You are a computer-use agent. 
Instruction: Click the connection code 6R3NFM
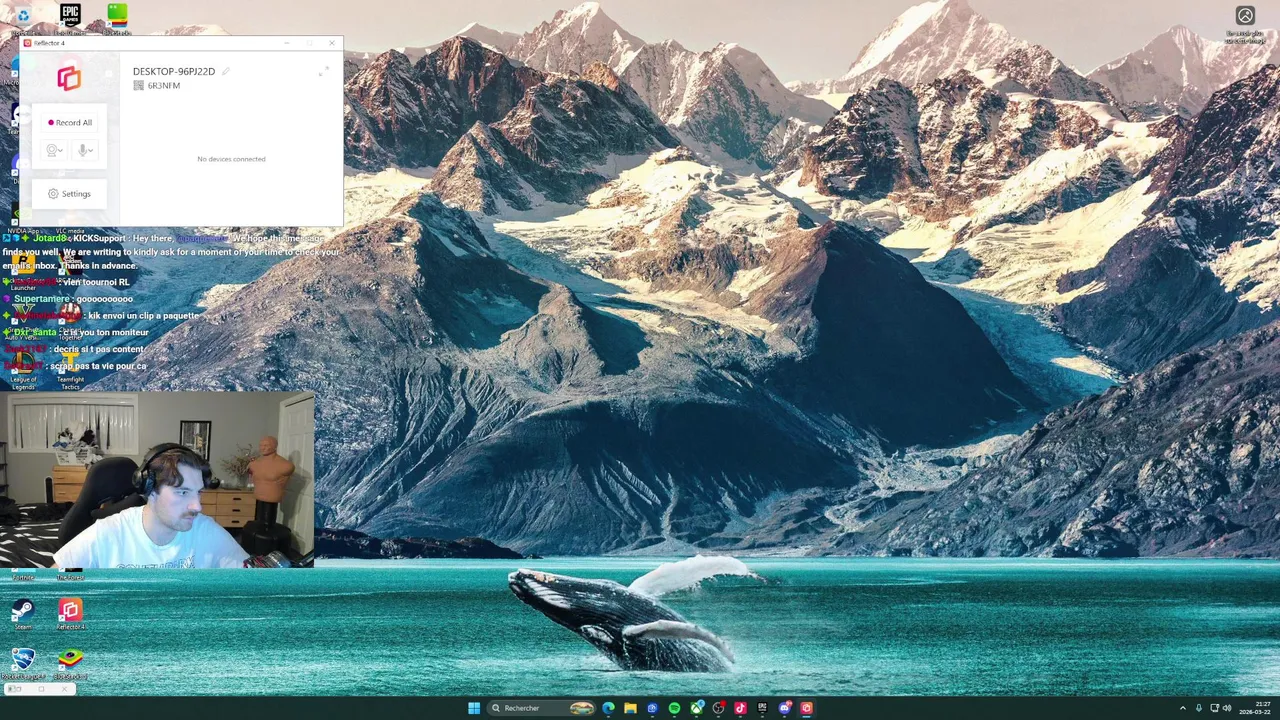(164, 86)
